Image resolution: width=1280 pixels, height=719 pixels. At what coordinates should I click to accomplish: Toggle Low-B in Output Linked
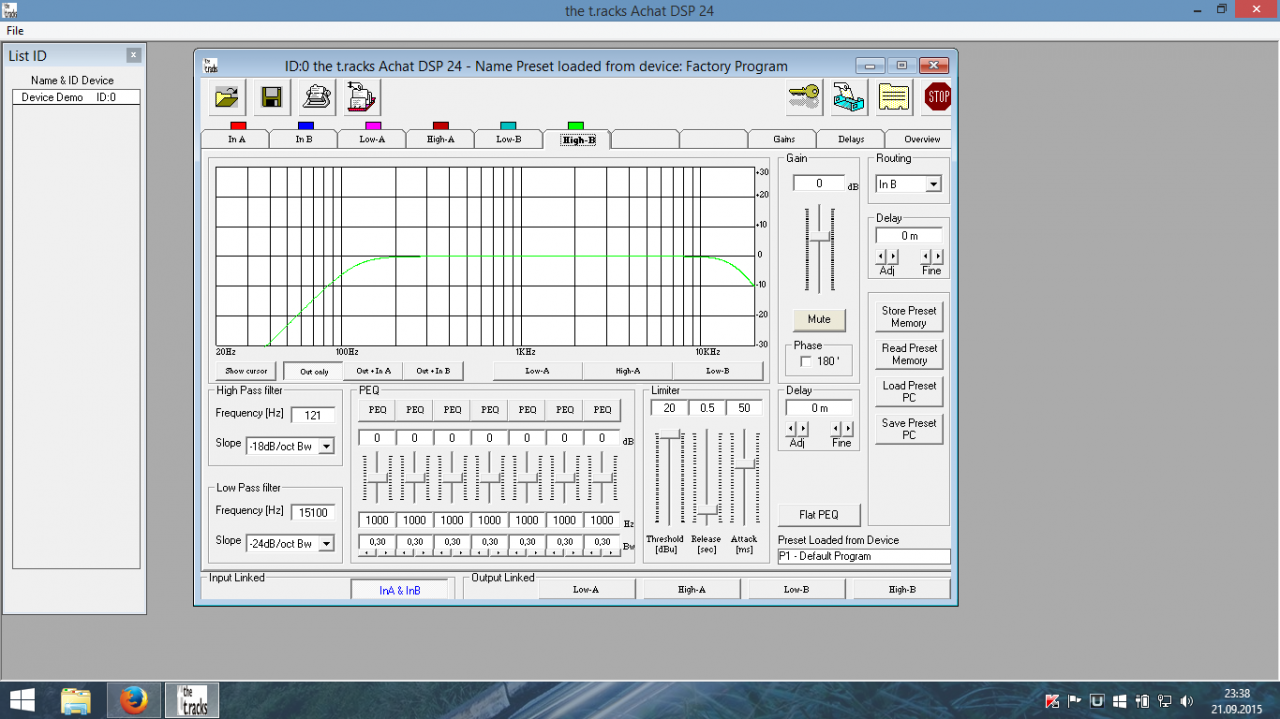coord(796,590)
